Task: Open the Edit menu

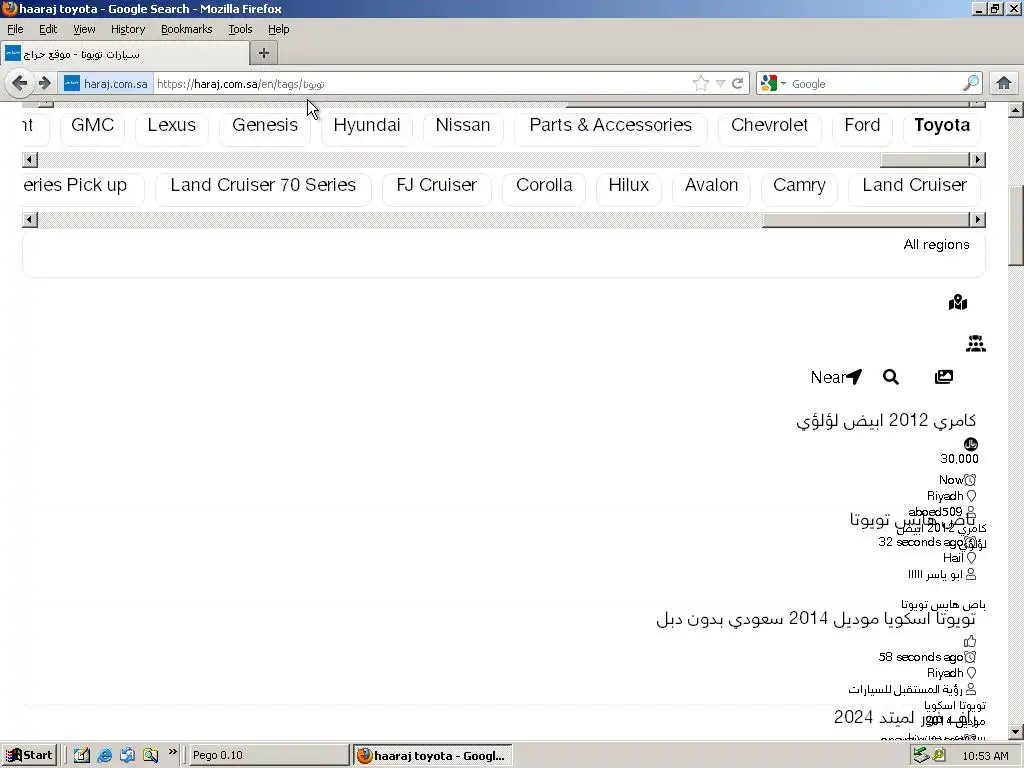Action: [x=48, y=29]
